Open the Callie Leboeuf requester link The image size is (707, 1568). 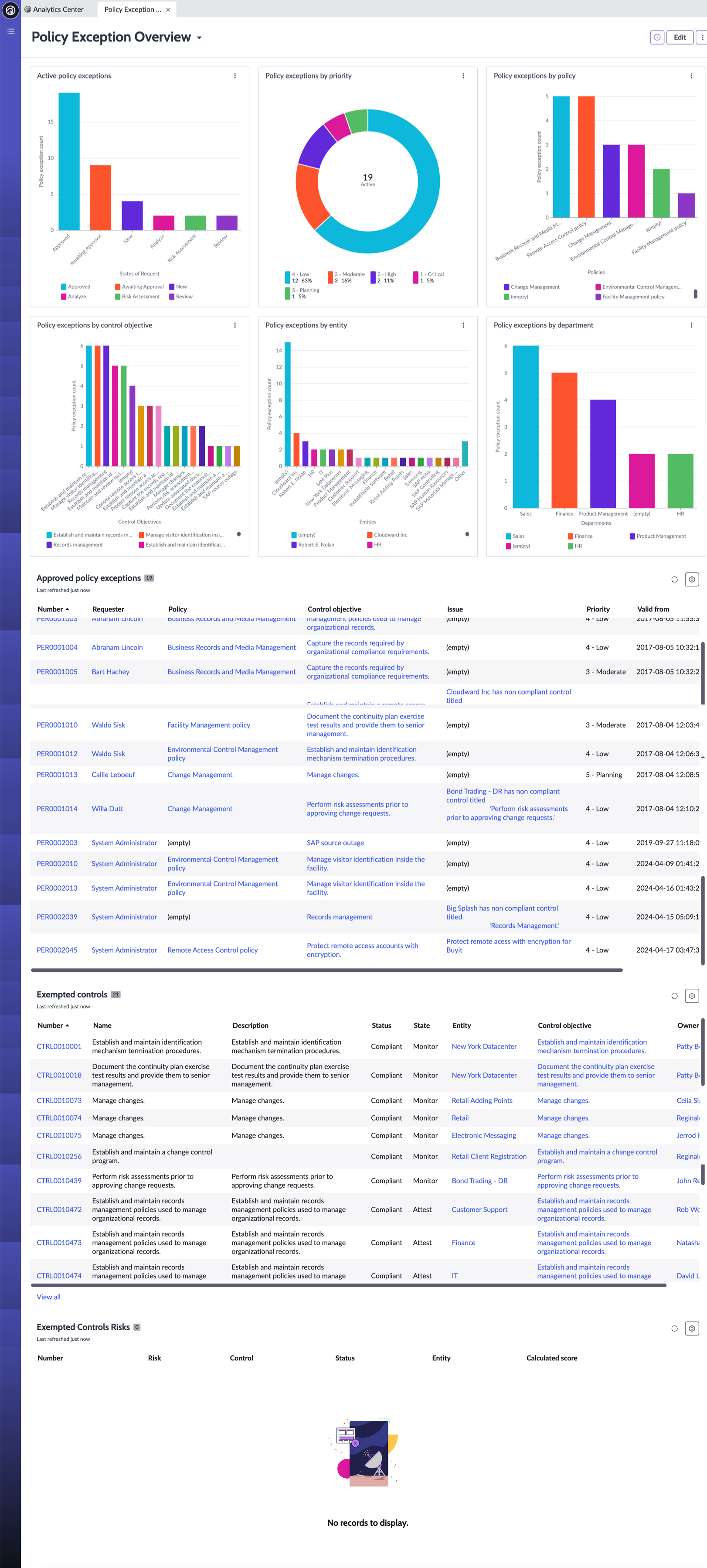point(113,775)
